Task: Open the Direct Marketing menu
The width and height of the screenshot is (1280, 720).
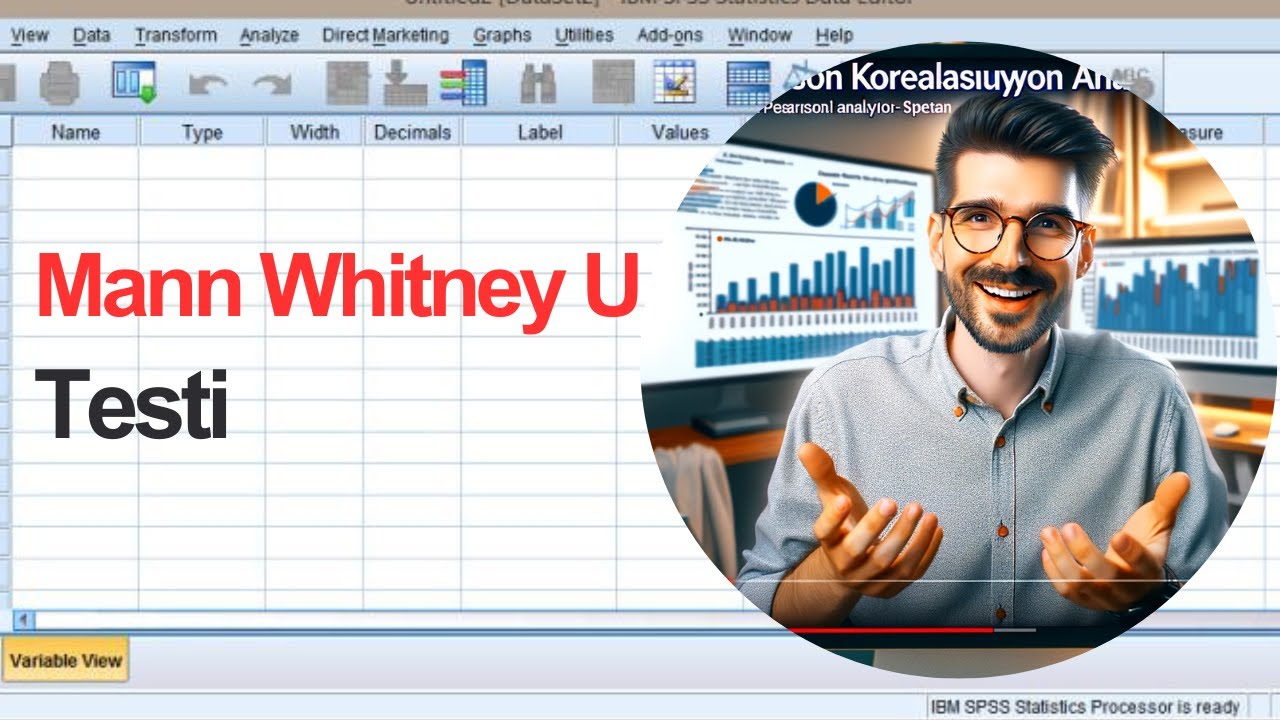Action: (385, 35)
